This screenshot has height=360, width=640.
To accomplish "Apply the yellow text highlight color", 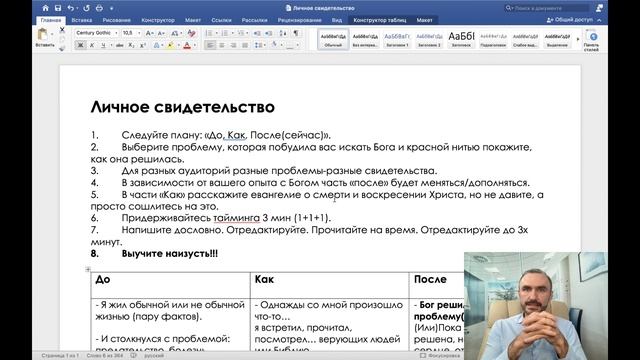I will [170, 45].
